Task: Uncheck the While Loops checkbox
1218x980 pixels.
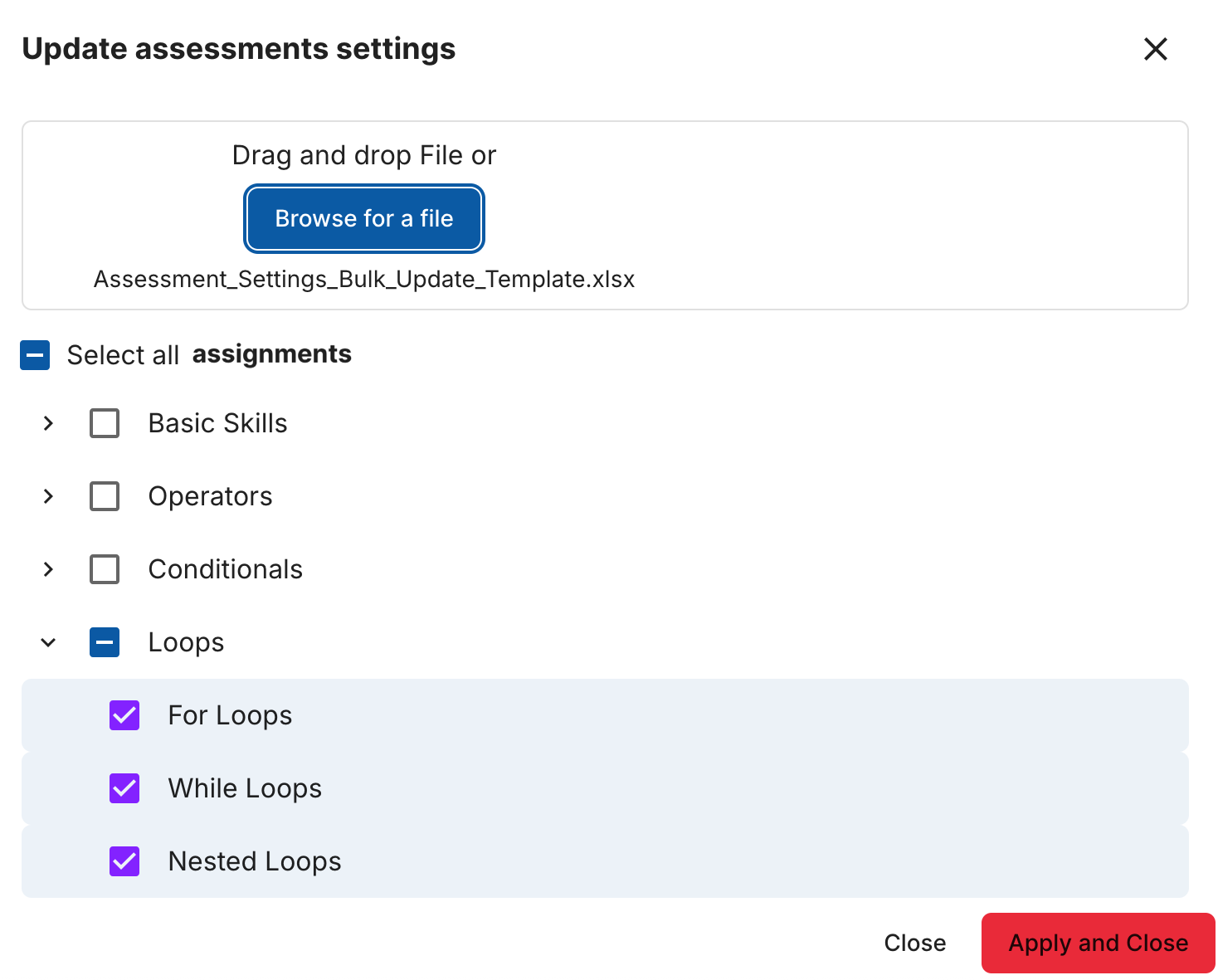Action: 124,788
